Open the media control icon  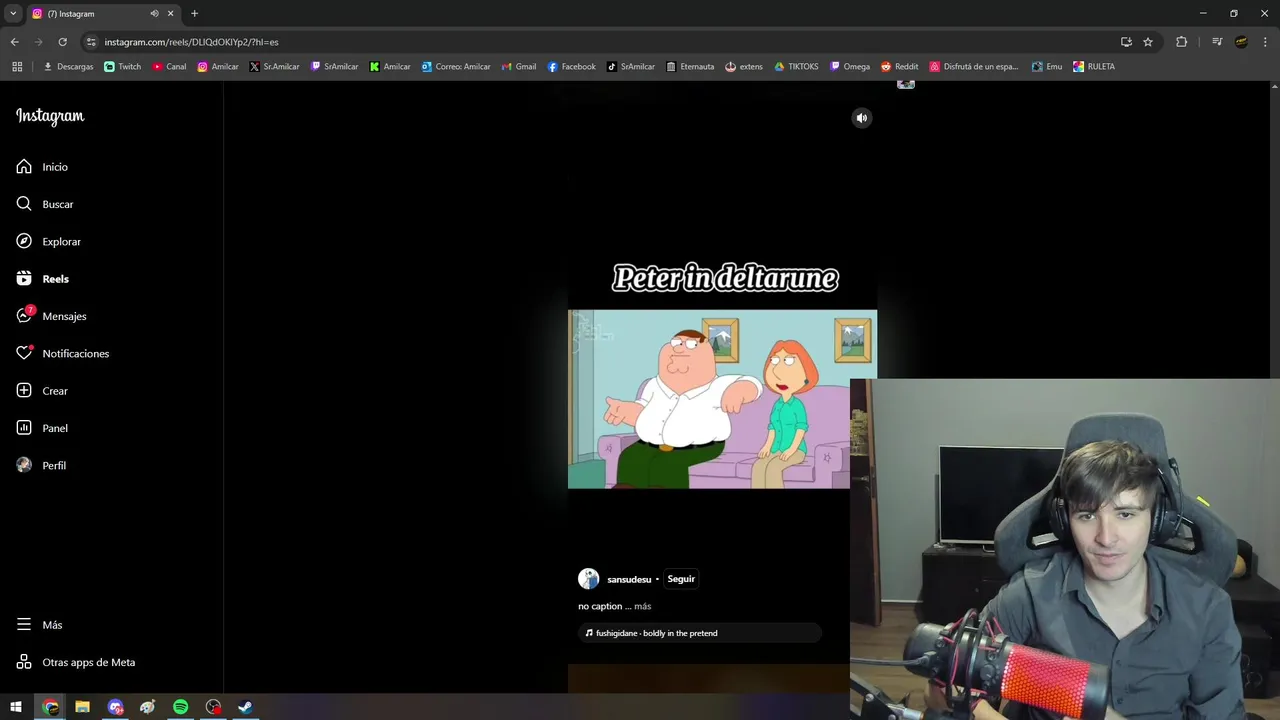pos(1216,42)
